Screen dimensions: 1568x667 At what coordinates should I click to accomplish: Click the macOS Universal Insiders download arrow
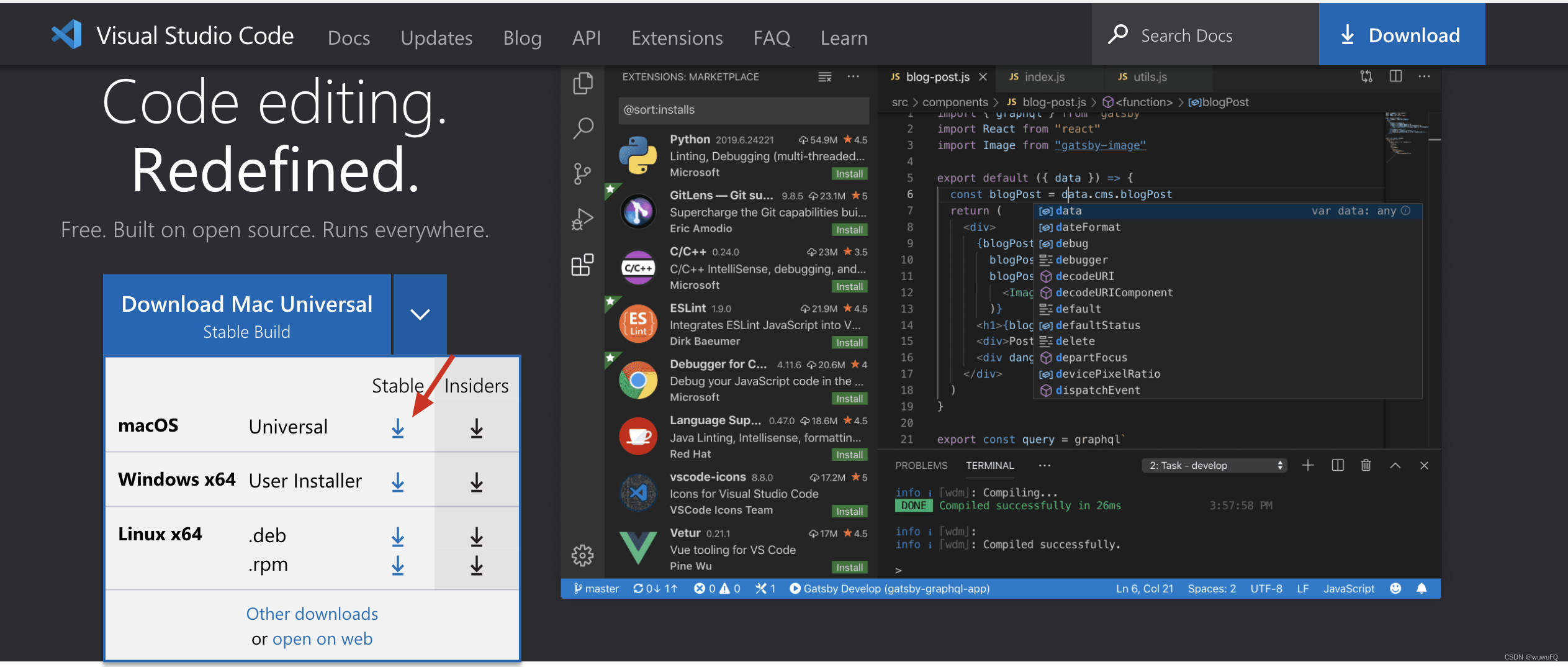coord(477,428)
